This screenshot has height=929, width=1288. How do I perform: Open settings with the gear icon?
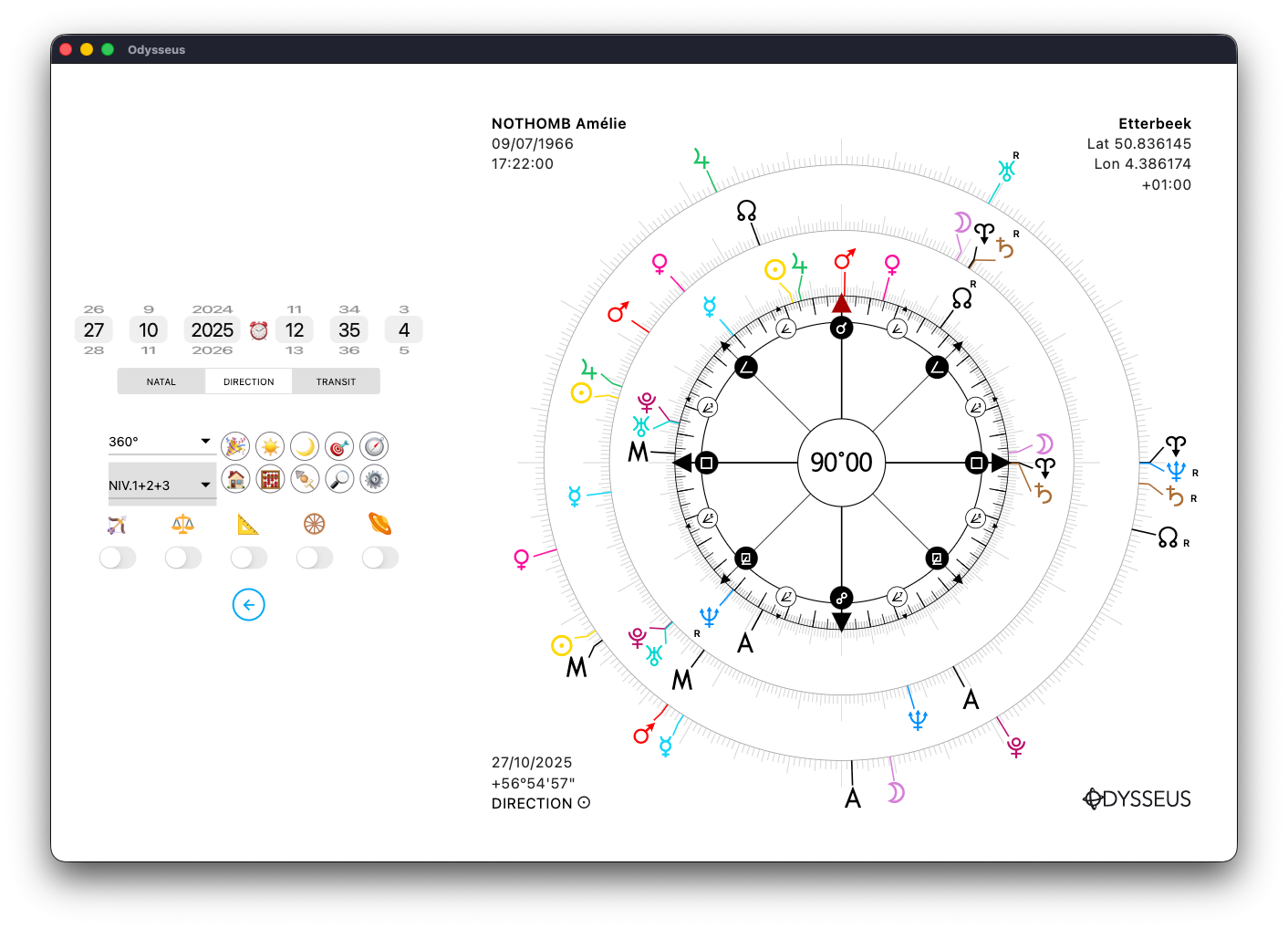point(374,478)
